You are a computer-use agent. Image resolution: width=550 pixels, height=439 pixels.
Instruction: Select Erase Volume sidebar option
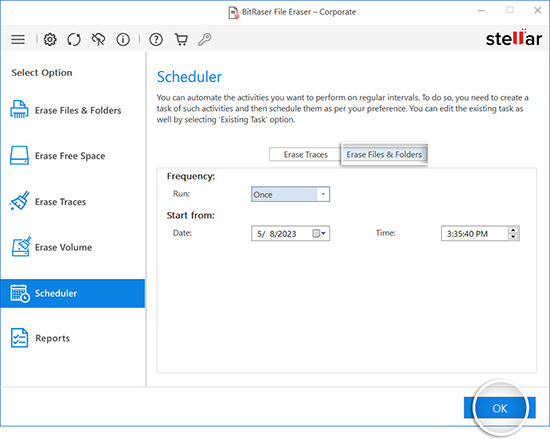pos(73,247)
